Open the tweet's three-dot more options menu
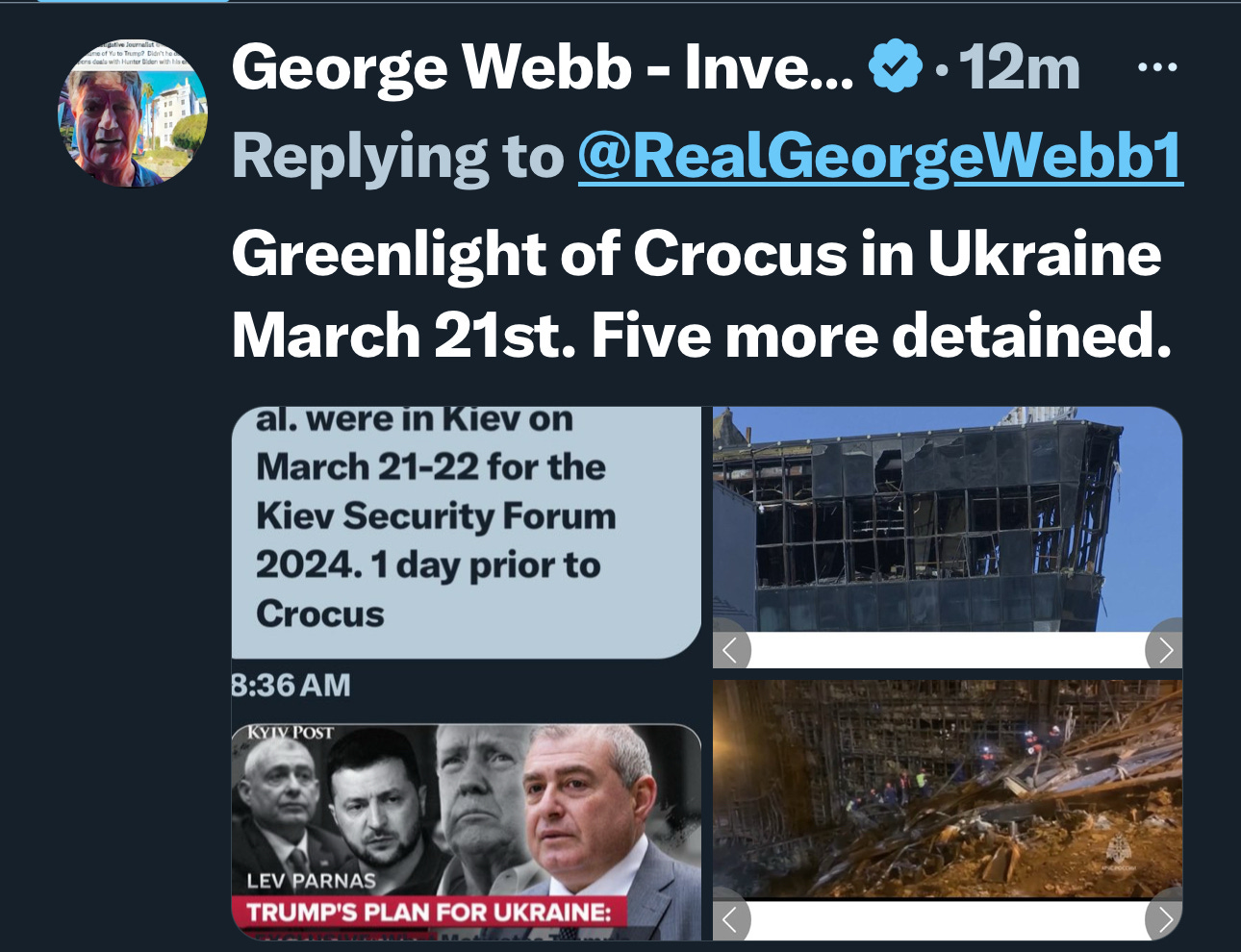This screenshot has width=1241, height=952. (1157, 67)
